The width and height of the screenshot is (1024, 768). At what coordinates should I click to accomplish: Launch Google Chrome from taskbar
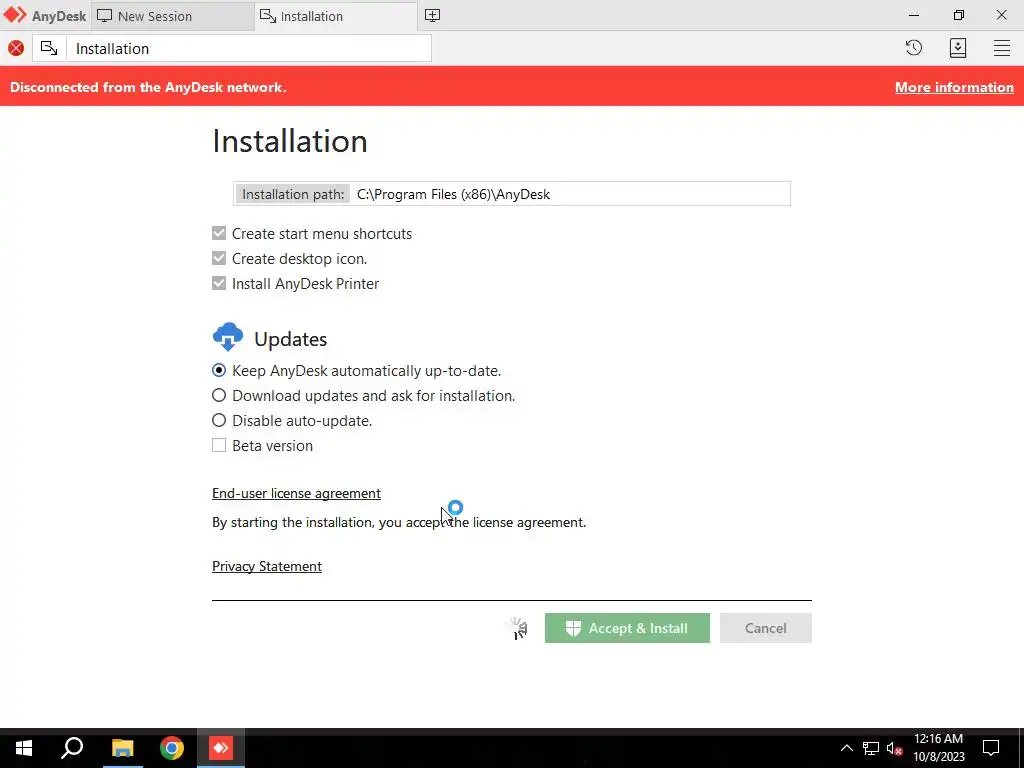(172, 748)
